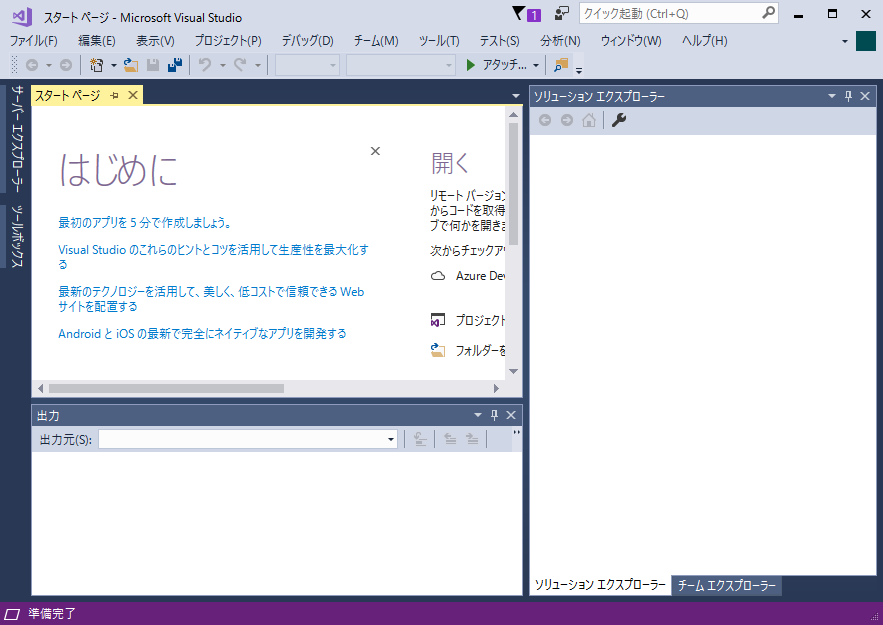Screen dimensions: 883x625
Task: Open Properties wrench icon in Solution Explorer
Action: click(x=619, y=120)
